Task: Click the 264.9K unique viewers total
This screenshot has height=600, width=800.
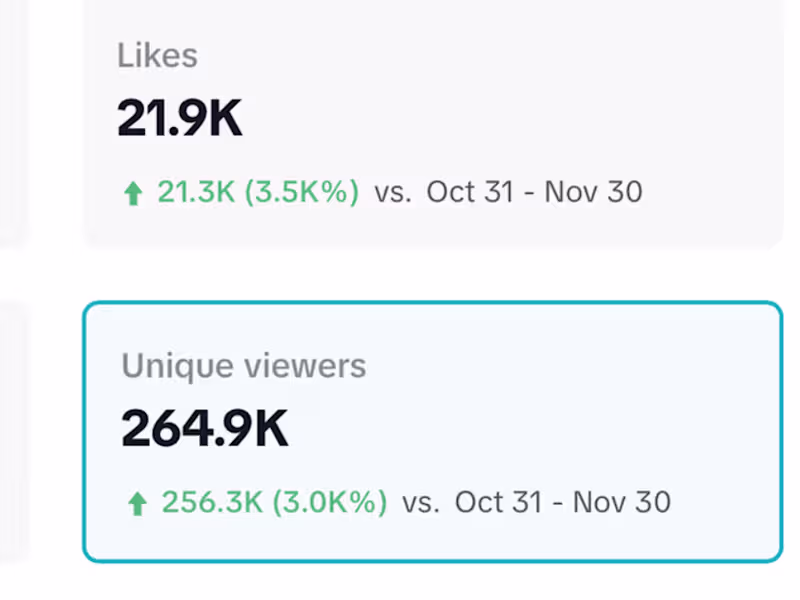Action: click(205, 429)
